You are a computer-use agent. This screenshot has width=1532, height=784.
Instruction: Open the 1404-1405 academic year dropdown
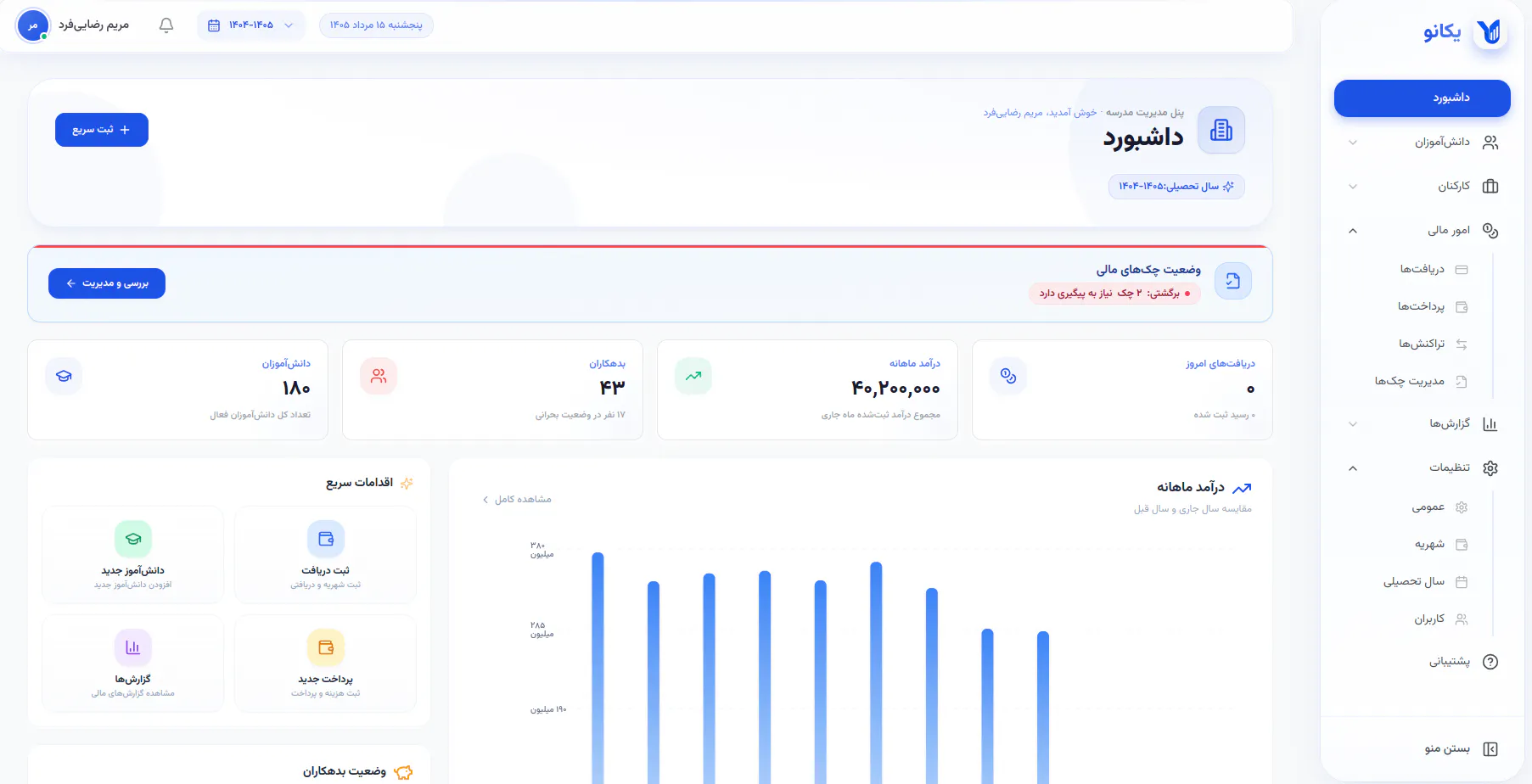pyautogui.click(x=251, y=25)
